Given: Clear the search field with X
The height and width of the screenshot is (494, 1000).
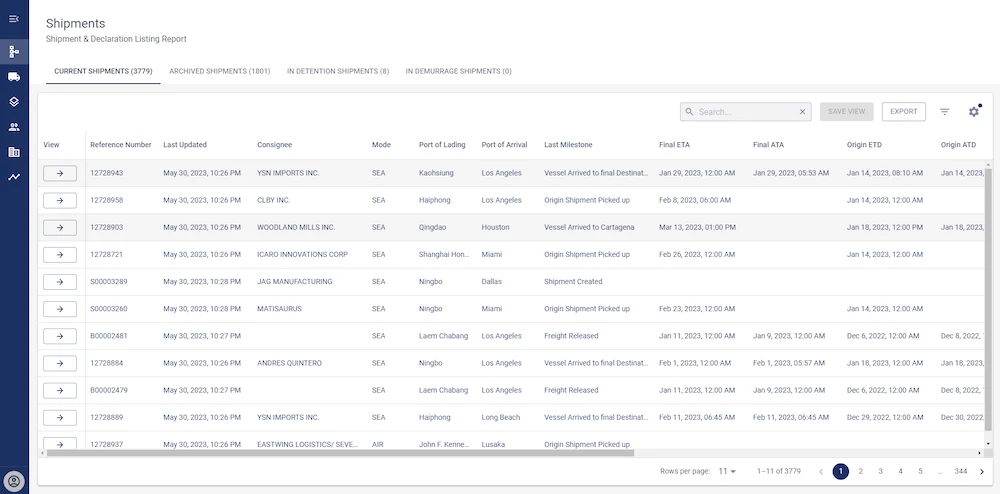Looking at the screenshot, I should coord(802,112).
